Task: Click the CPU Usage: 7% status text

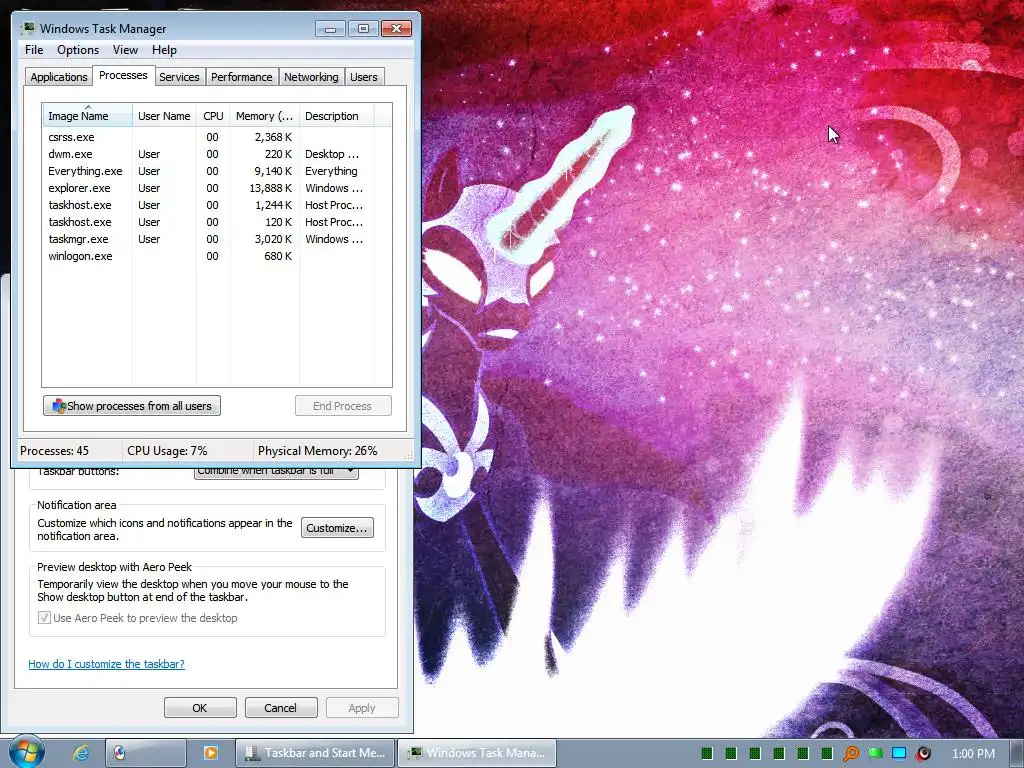Action: (x=167, y=451)
